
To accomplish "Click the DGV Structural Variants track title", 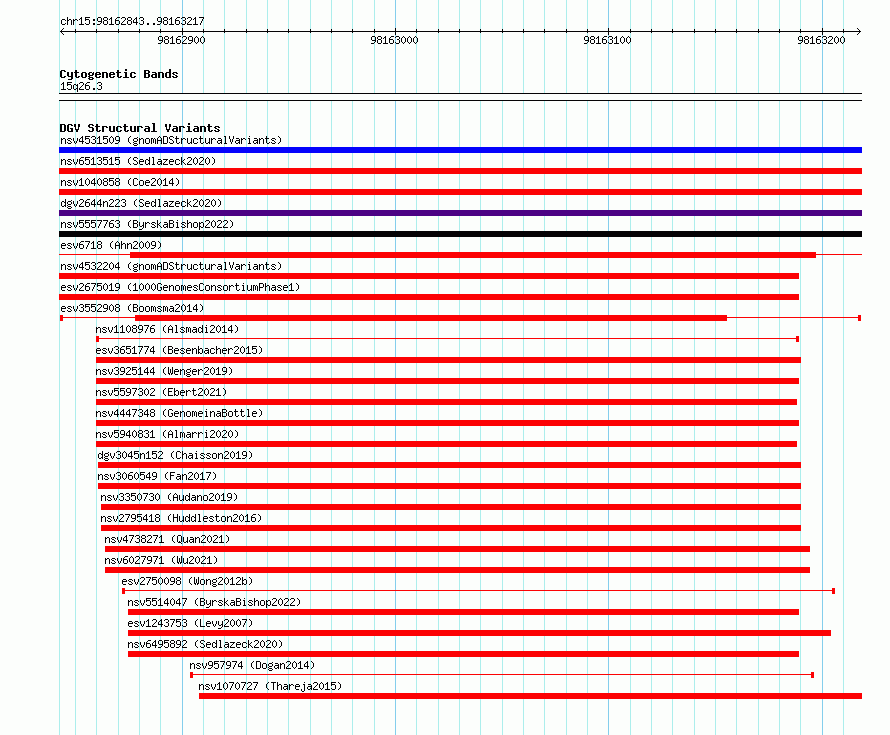I will tap(140, 128).
